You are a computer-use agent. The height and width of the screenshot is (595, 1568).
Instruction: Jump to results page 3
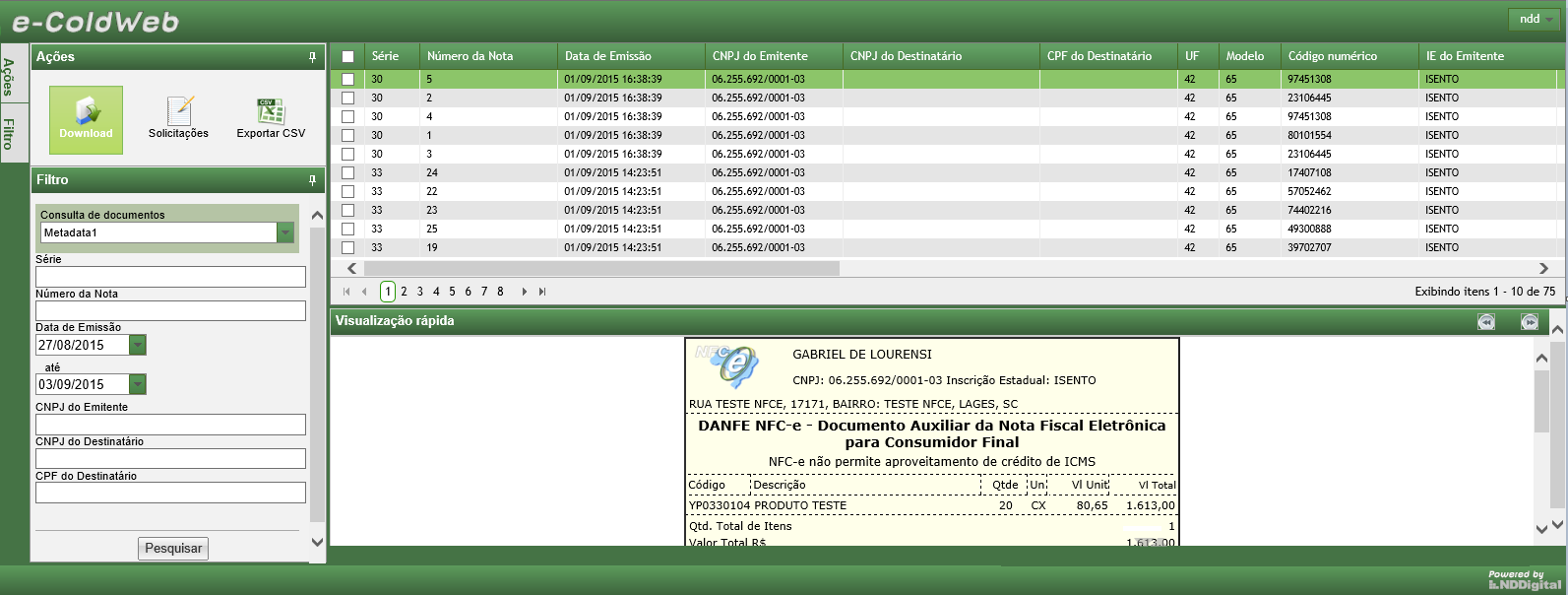(x=420, y=292)
